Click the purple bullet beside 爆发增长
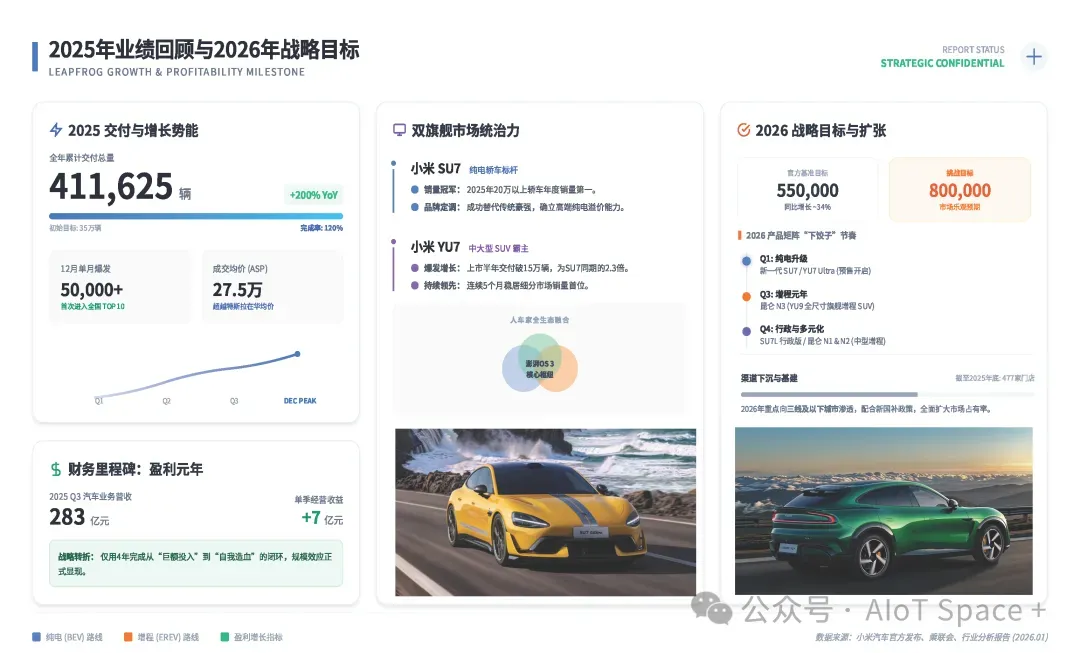The width and height of the screenshot is (1080, 653). (x=415, y=268)
